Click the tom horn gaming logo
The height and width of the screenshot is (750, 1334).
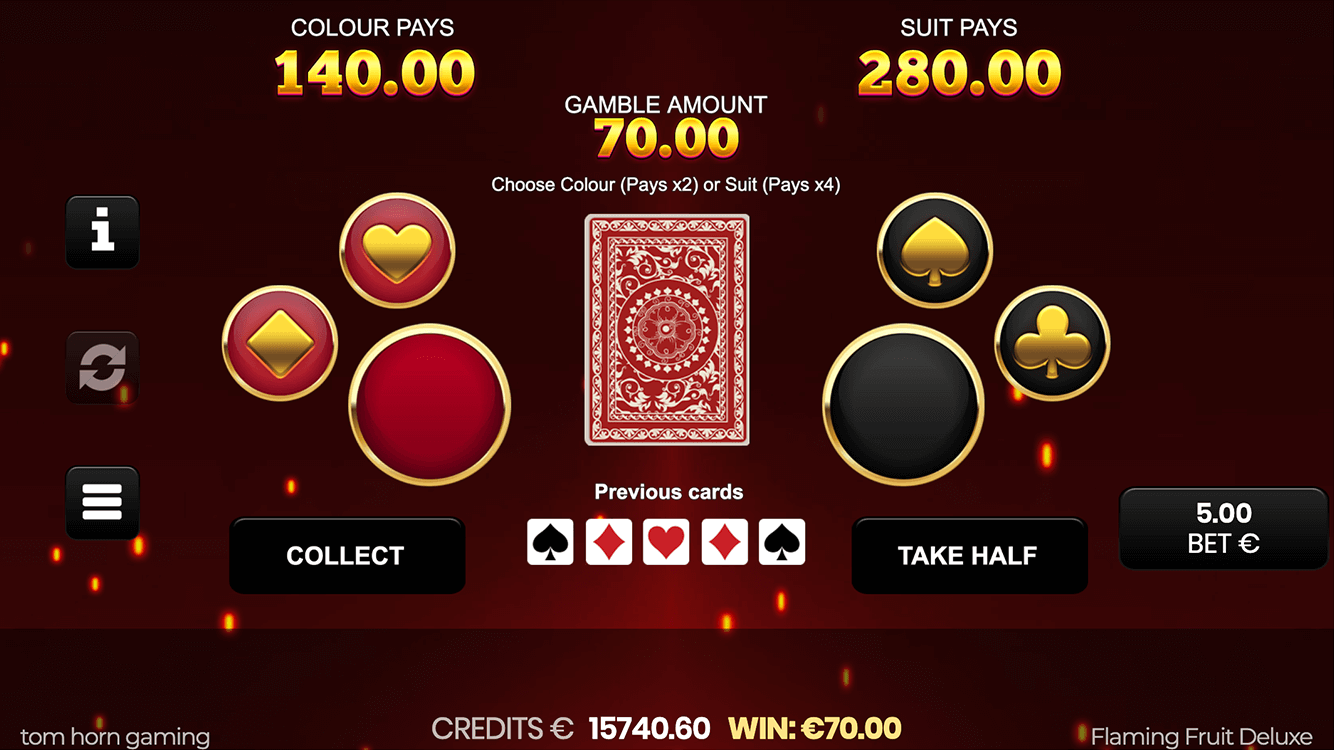[x=115, y=737]
